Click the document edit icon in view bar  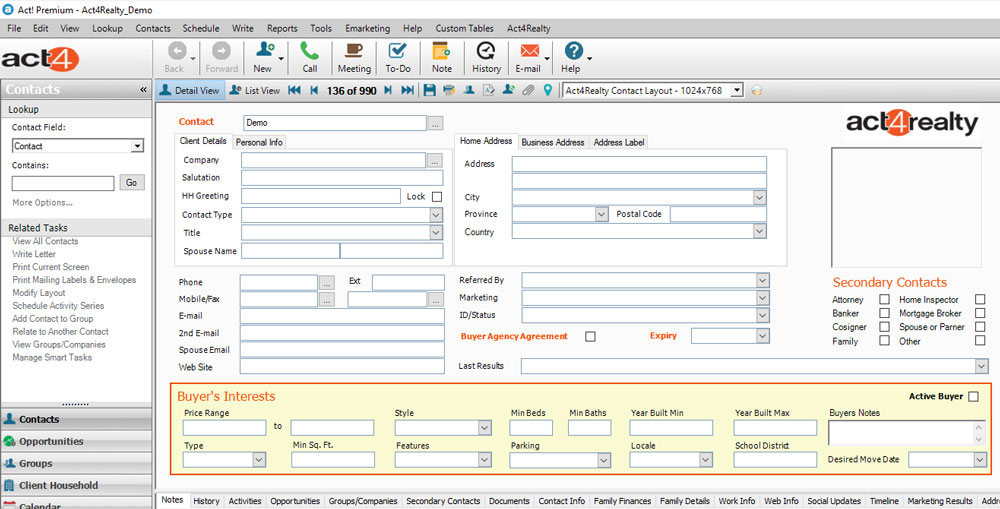(489, 91)
